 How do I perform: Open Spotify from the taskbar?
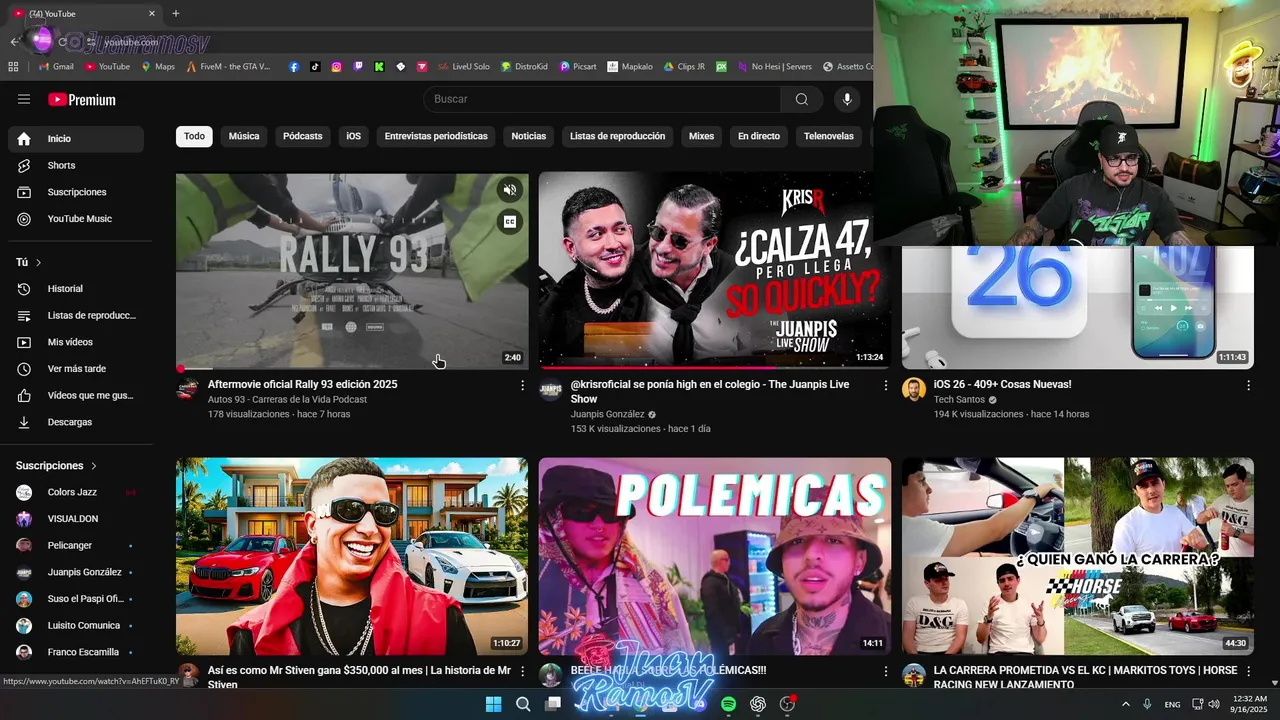729,704
